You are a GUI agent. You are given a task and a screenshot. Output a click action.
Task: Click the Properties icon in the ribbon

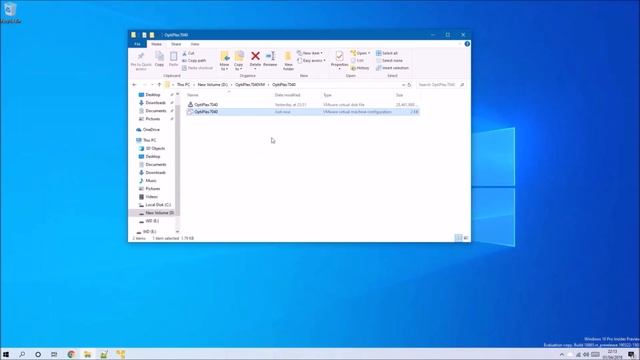pos(339,59)
